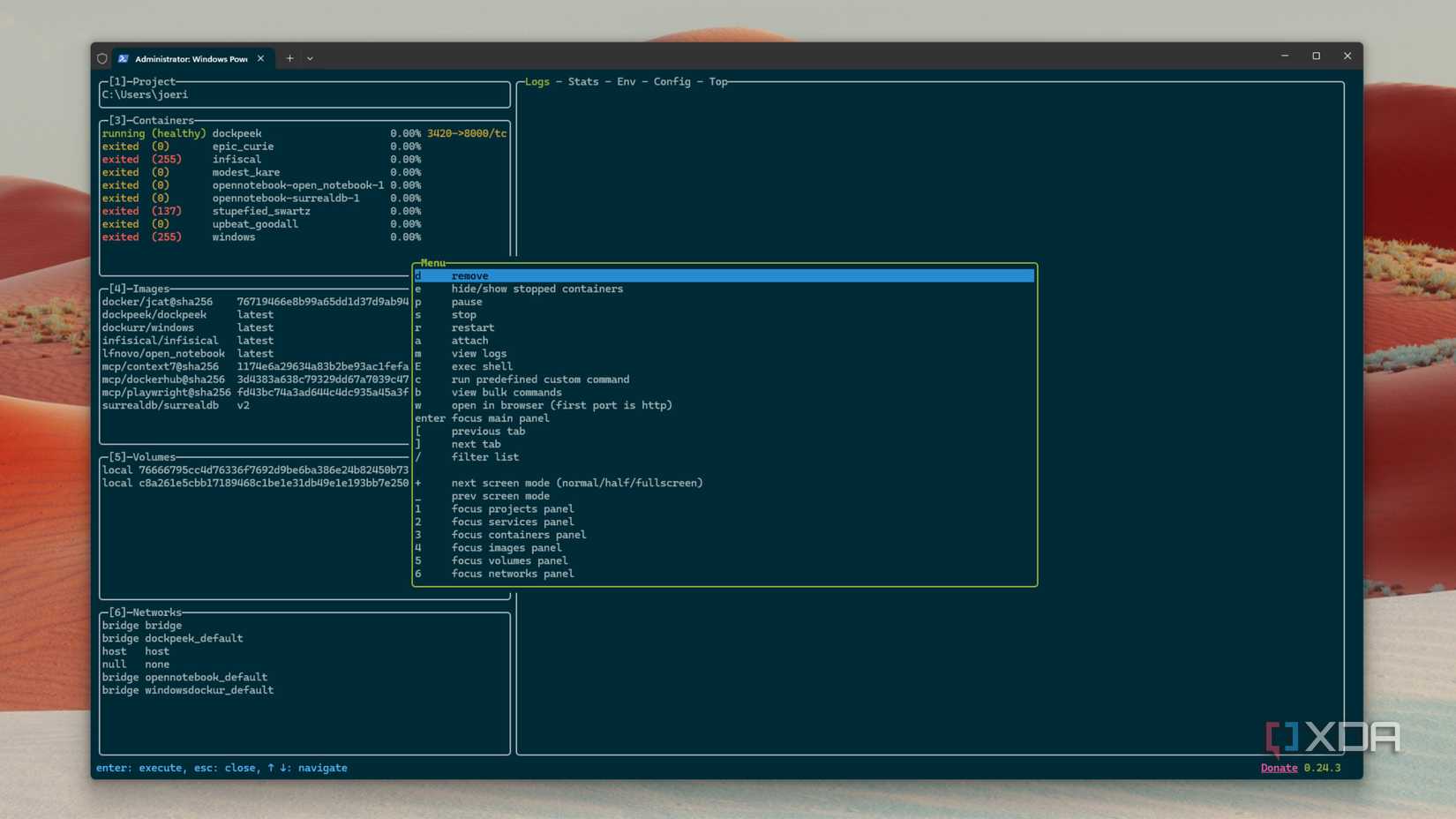Toggle hide/show stopped containers
1456x819 pixels.
537,289
